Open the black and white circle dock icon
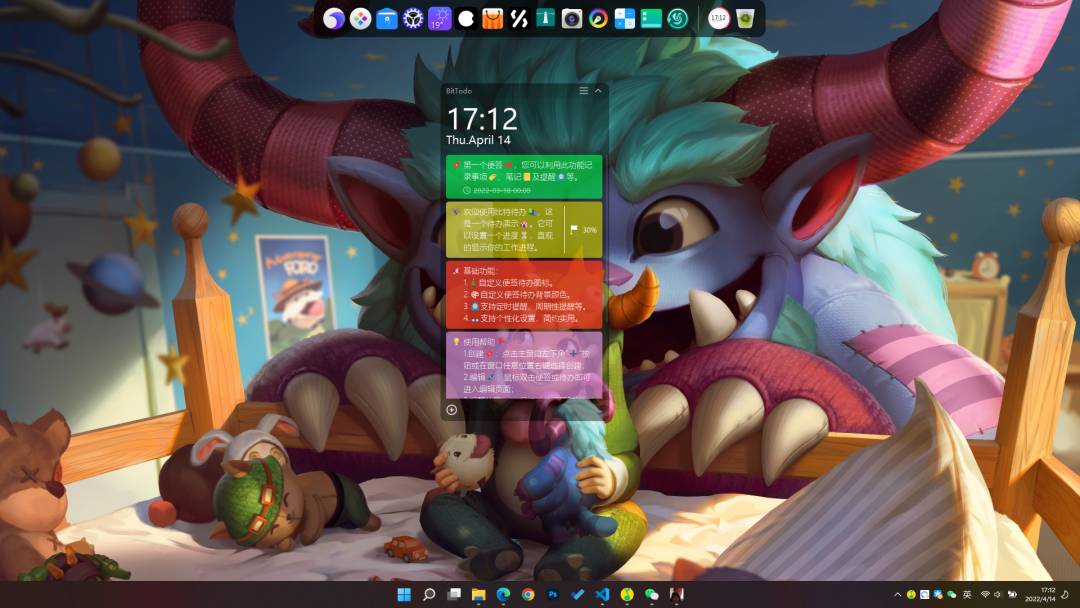 click(x=466, y=19)
